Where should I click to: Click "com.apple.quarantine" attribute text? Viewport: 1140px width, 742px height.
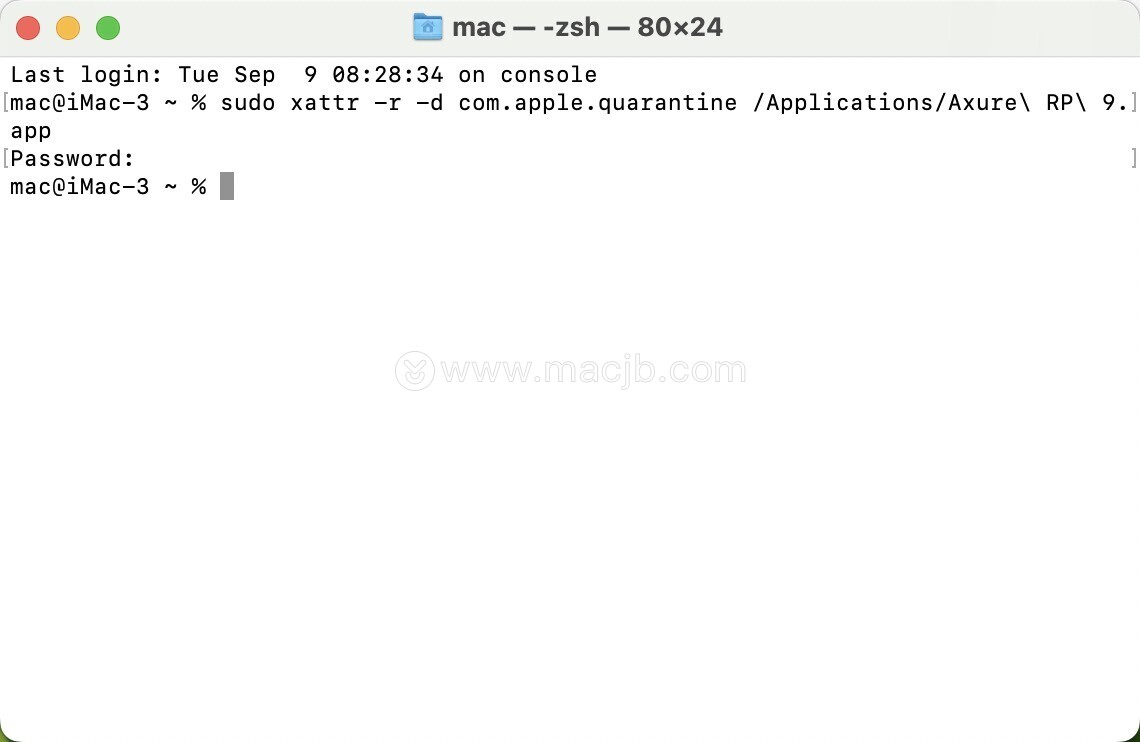click(x=598, y=102)
